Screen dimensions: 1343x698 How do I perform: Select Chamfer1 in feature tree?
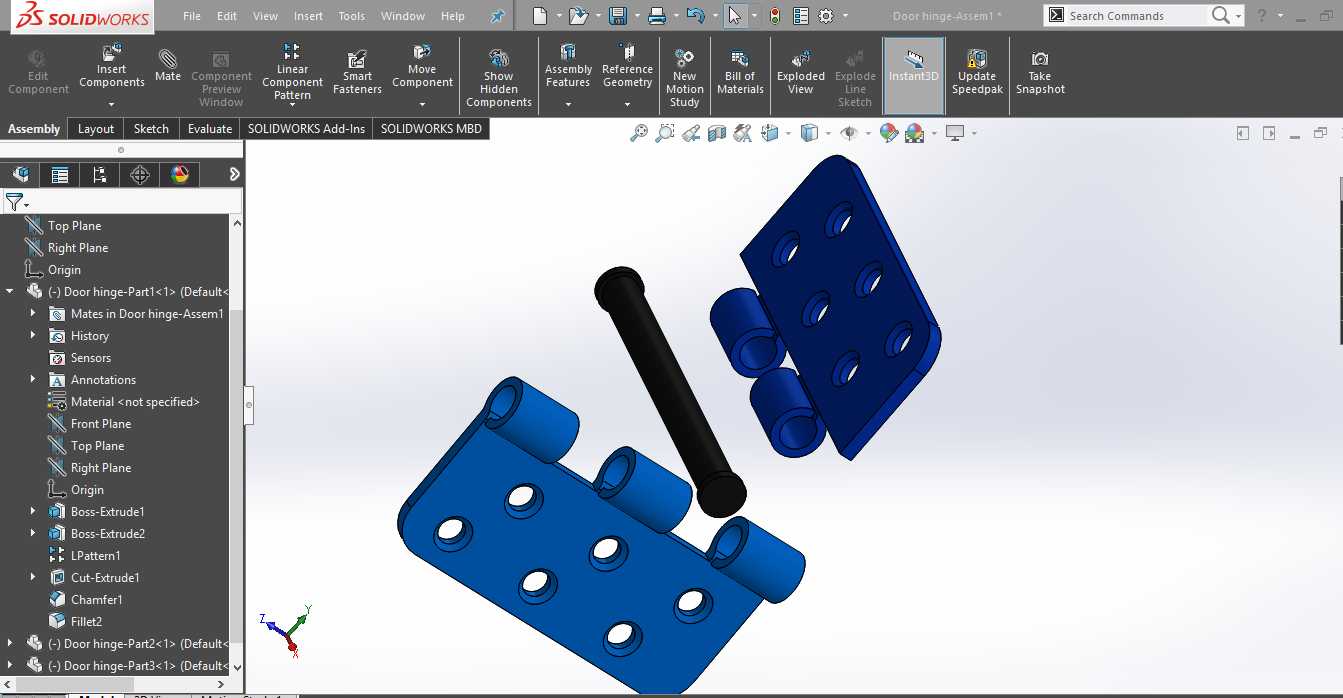click(85, 599)
